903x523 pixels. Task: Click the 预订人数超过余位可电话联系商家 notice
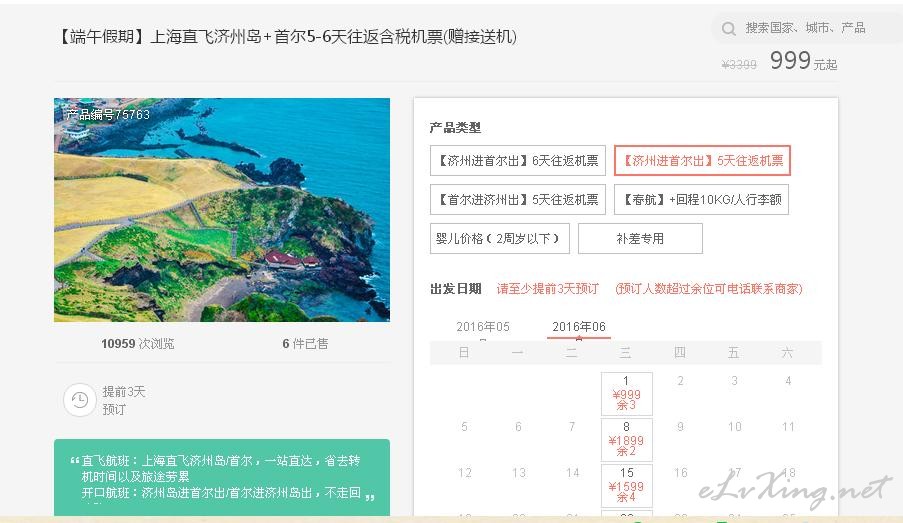click(x=709, y=289)
